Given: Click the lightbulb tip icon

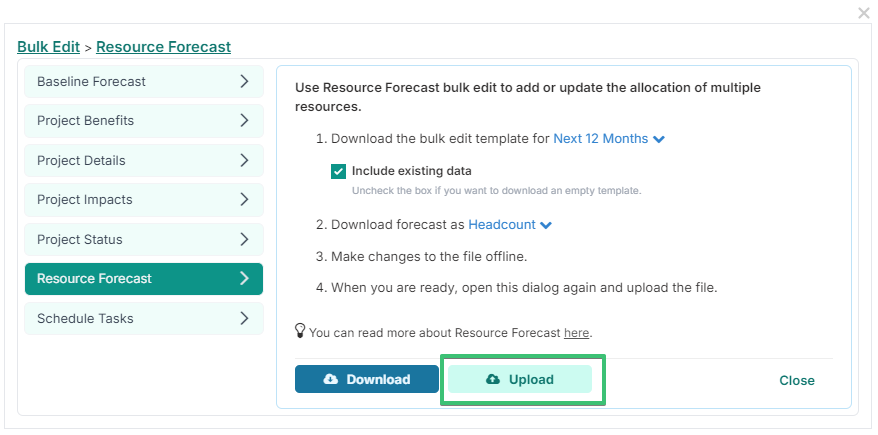Looking at the screenshot, I should tap(300, 330).
